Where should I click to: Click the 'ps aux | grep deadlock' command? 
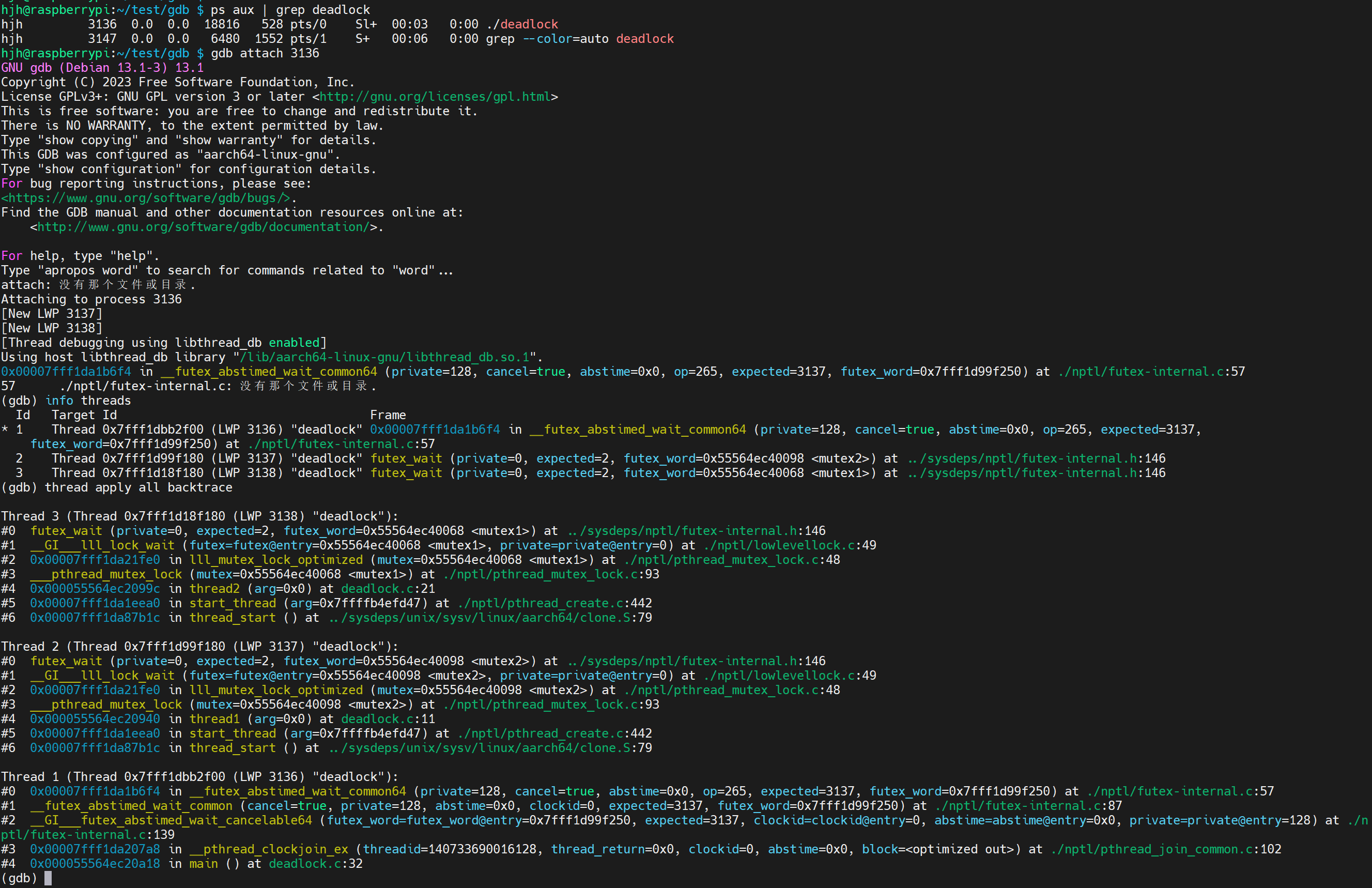click(x=290, y=10)
